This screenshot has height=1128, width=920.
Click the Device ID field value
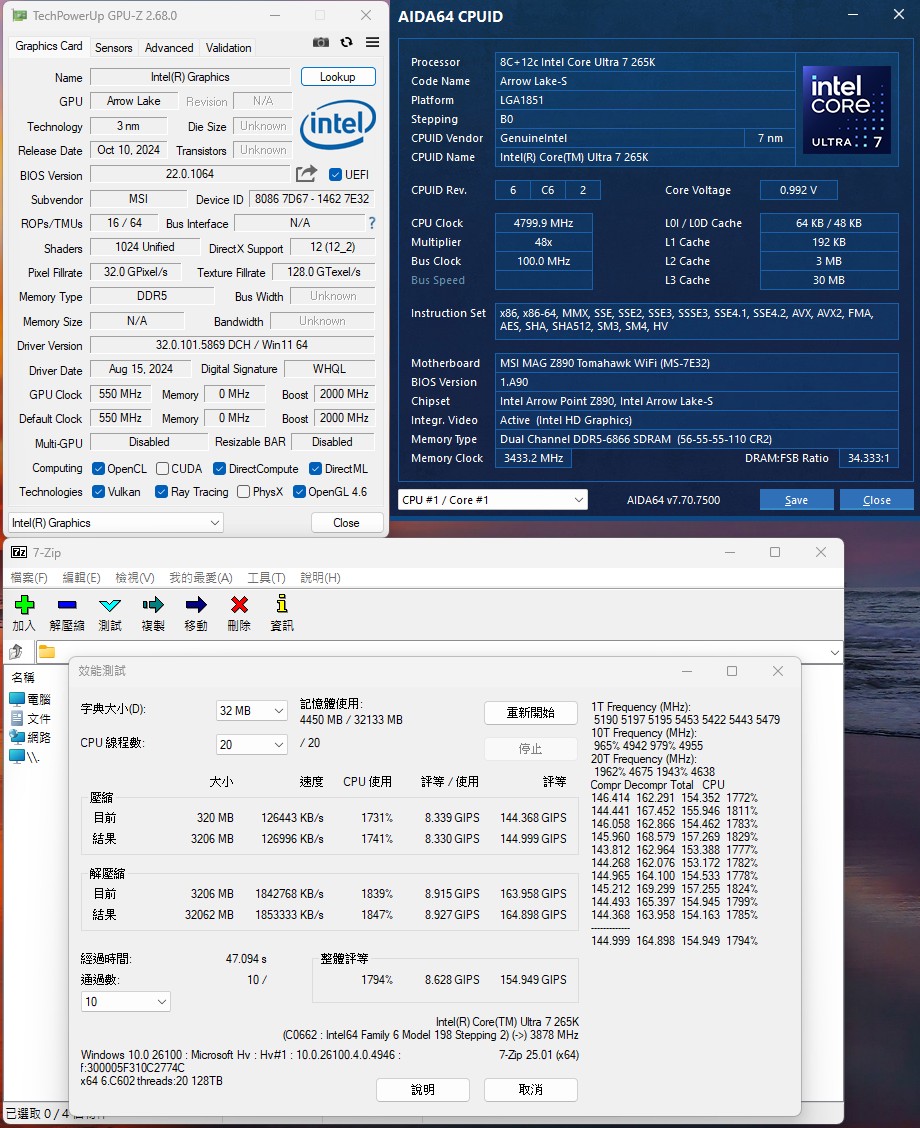312,199
